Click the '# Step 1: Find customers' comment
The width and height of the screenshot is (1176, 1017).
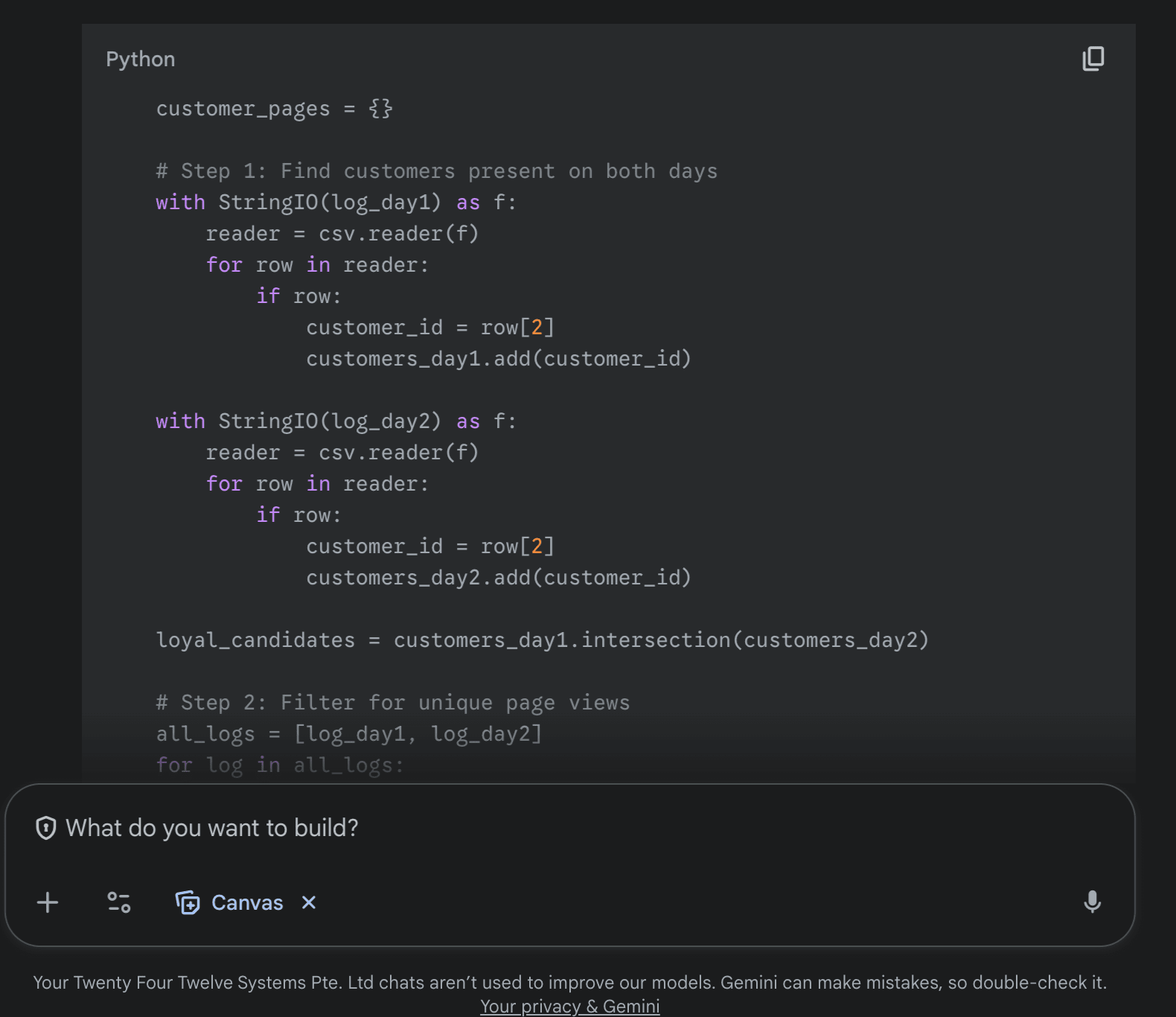tap(437, 171)
